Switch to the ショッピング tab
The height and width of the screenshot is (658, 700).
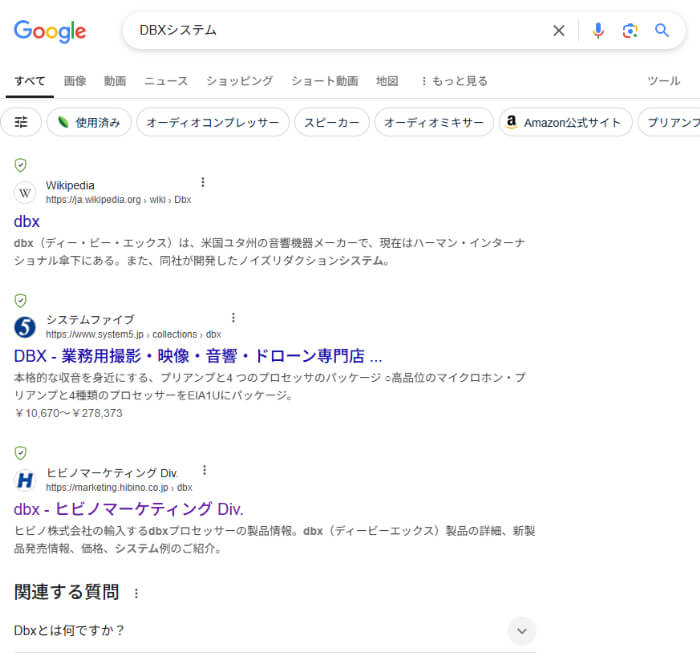click(239, 81)
